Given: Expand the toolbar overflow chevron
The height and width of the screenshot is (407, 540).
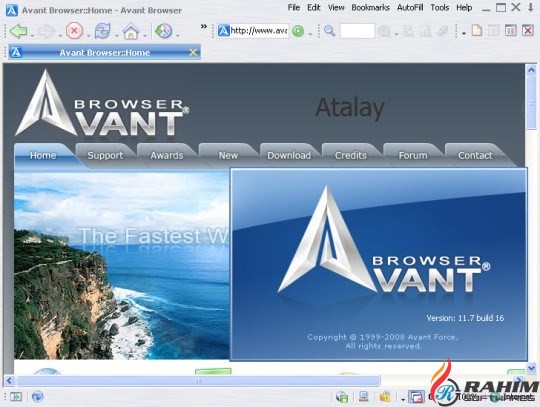Looking at the screenshot, I should pos(204,26).
